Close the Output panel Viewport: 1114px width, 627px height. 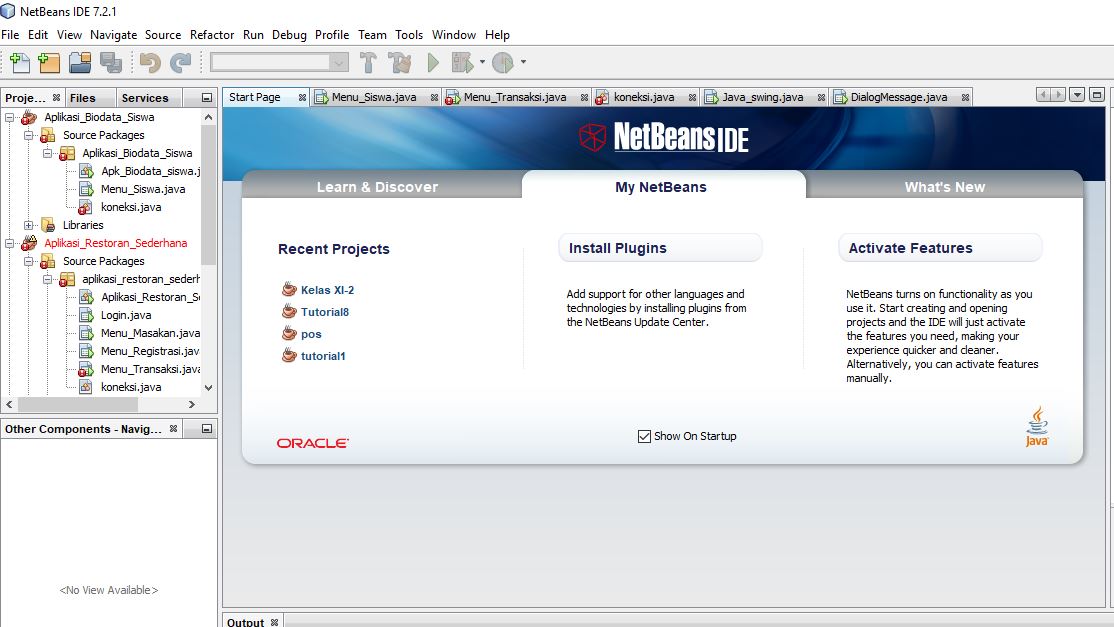(274, 622)
